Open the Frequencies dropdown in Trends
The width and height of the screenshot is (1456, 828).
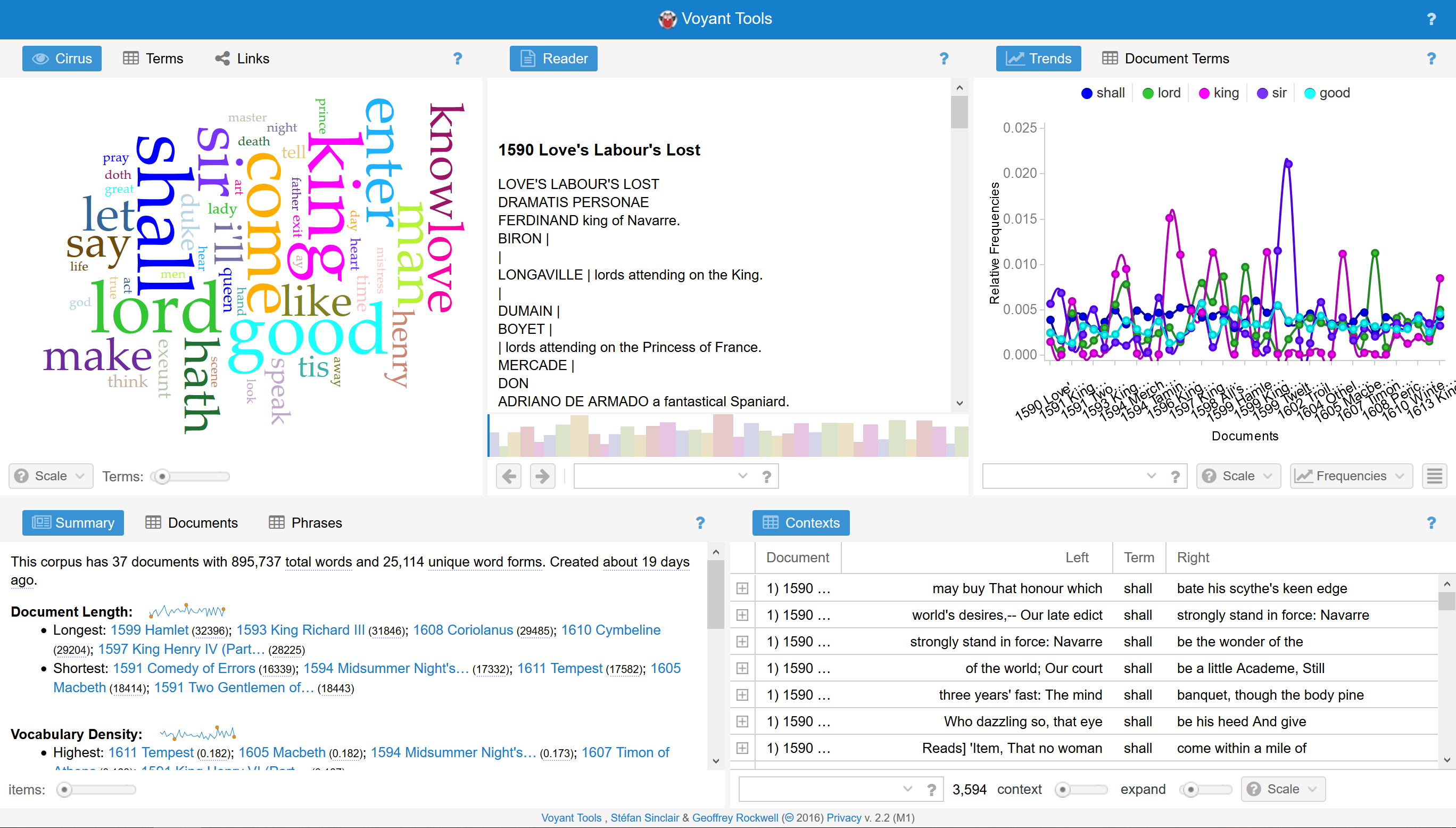1351,476
